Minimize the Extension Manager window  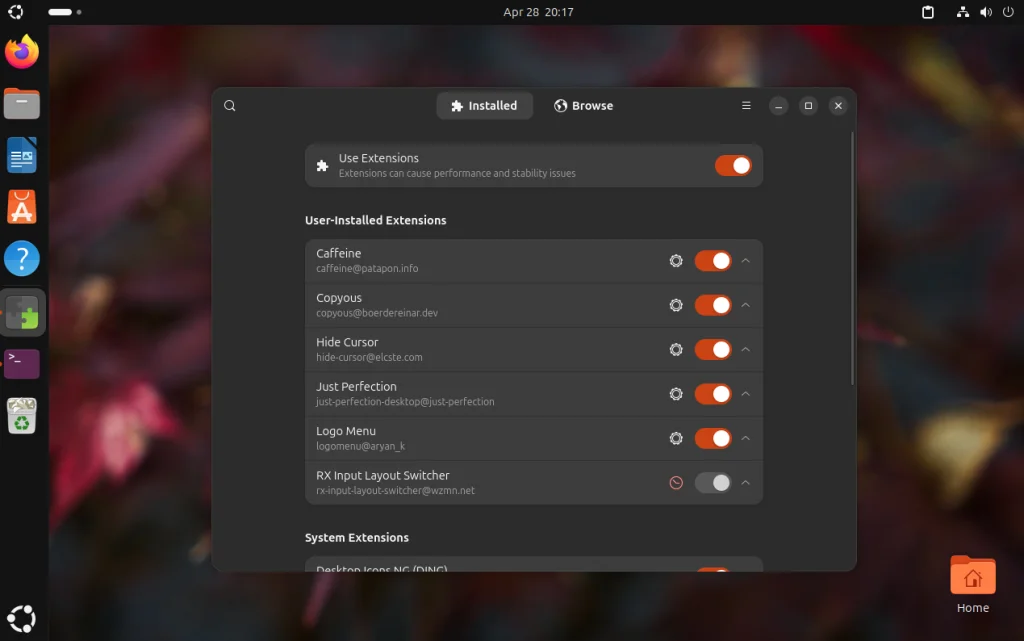(778, 106)
